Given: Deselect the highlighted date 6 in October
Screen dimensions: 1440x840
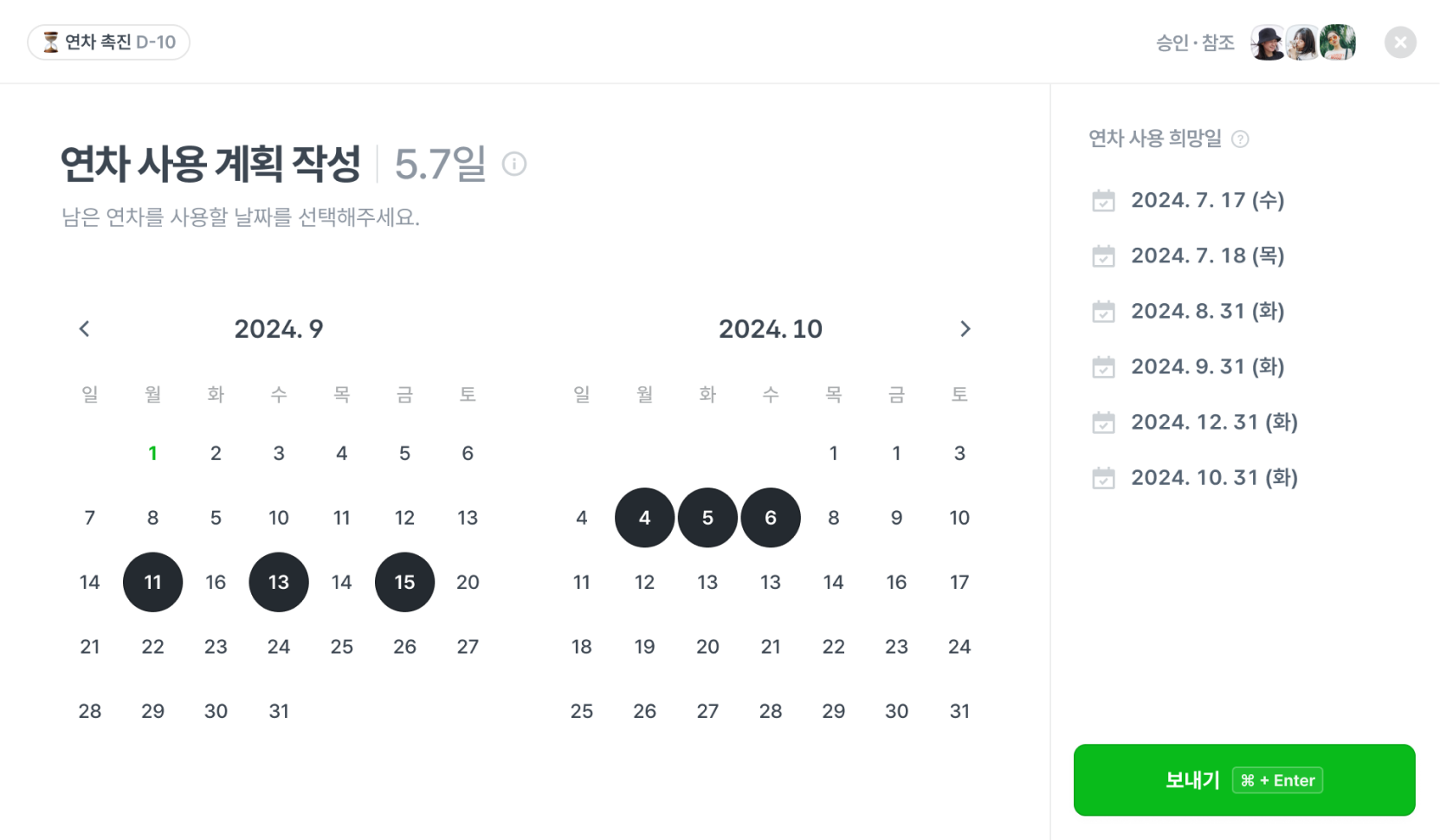Looking at the screenshot, I should (771, 518).
